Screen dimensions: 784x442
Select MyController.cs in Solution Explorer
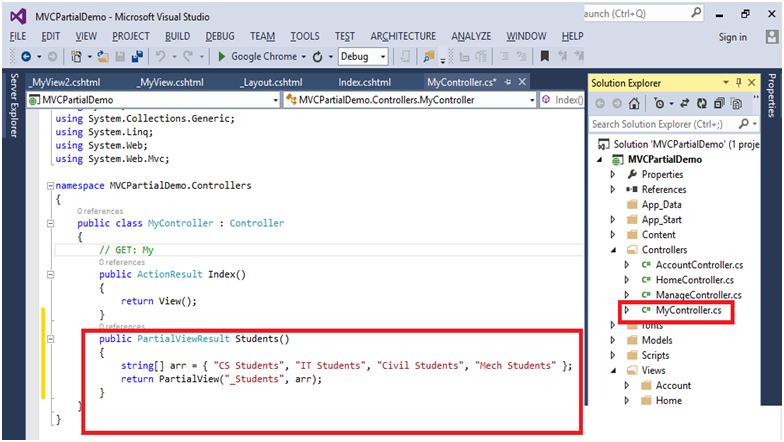pos(688,310)
